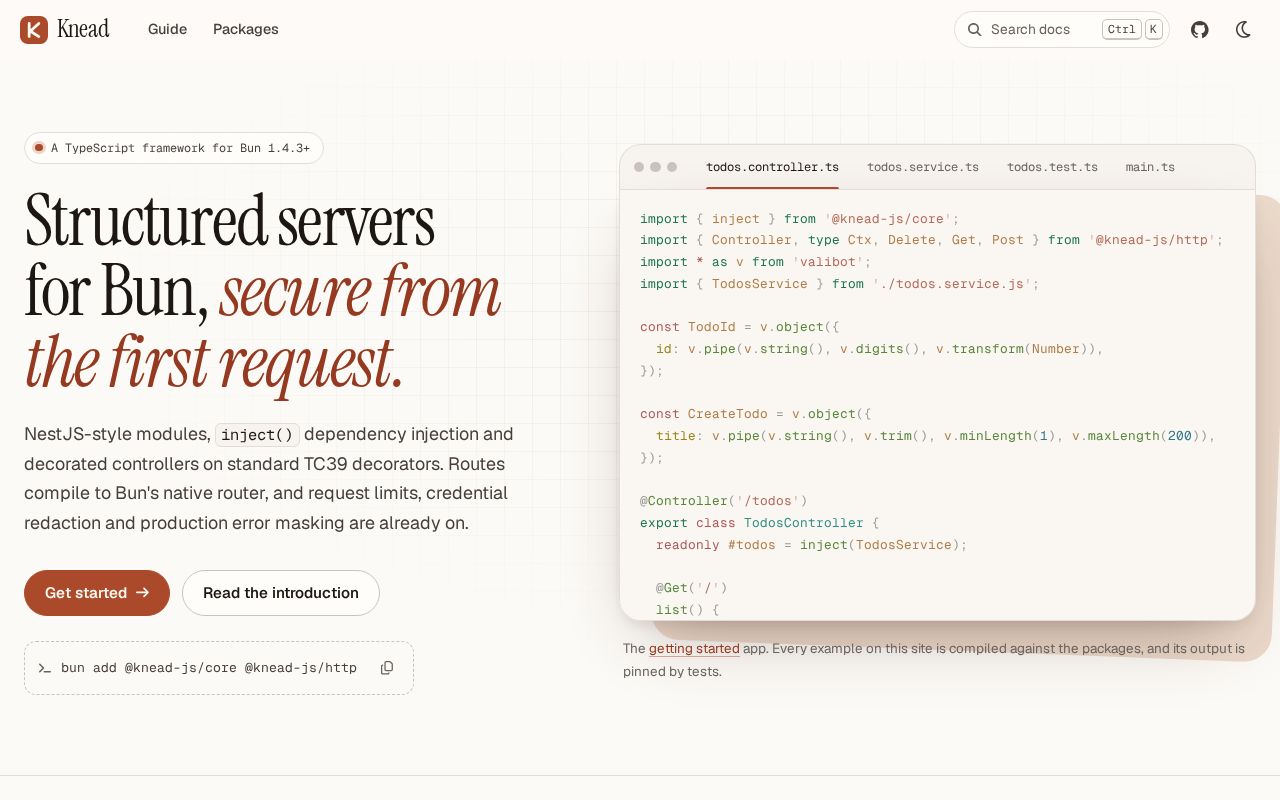Switch to todos.service.ts tab
Screen dimensions: 1280x800
click(x=923, y=167)
